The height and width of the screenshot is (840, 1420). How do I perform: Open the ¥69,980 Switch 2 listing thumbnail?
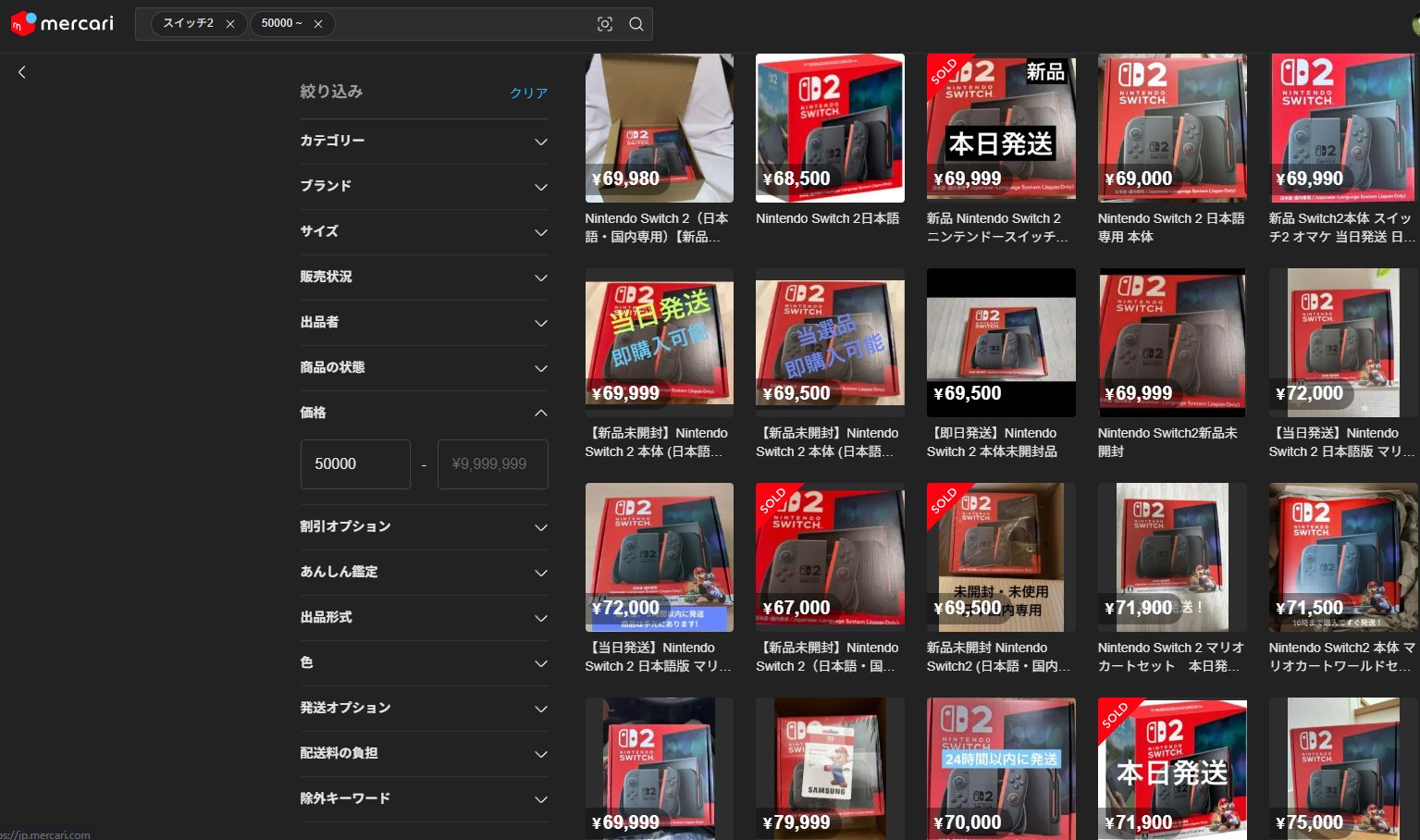point(660,128)
